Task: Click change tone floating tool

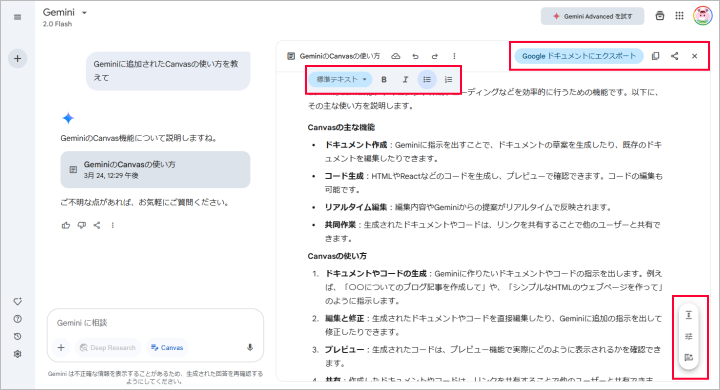Action: 688,336
